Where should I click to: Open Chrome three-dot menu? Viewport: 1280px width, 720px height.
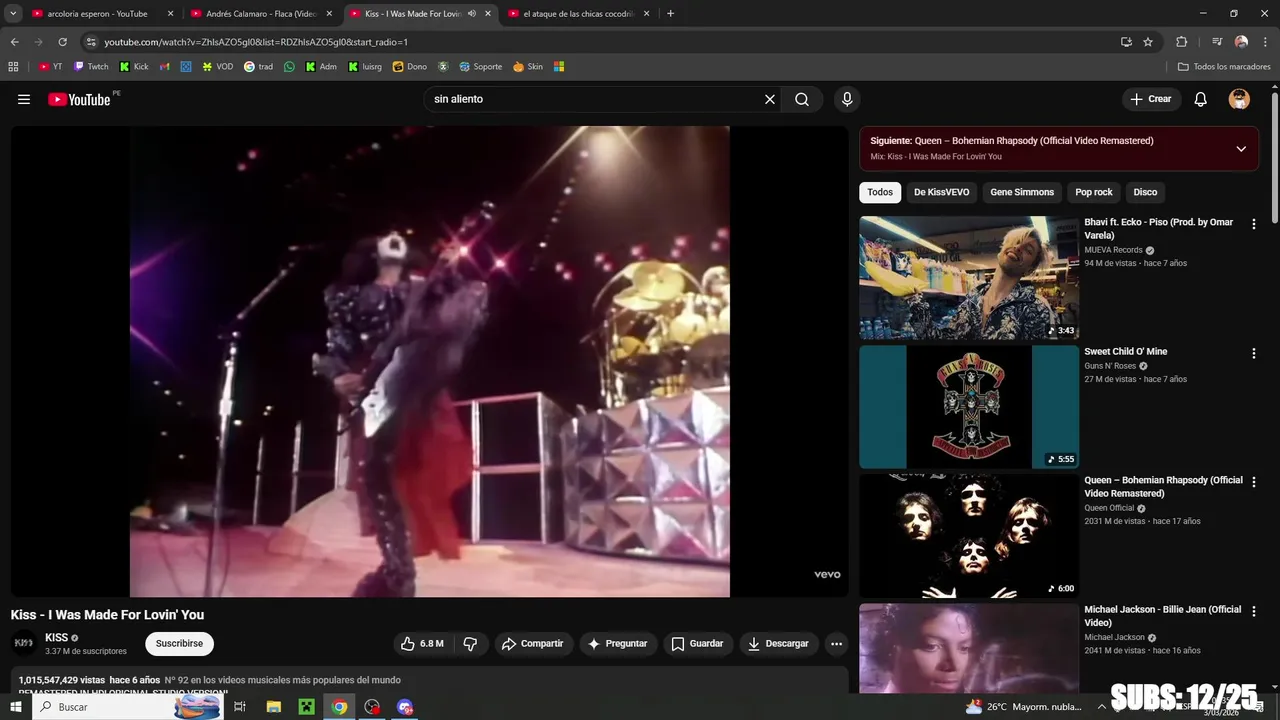pos(1265,42)
